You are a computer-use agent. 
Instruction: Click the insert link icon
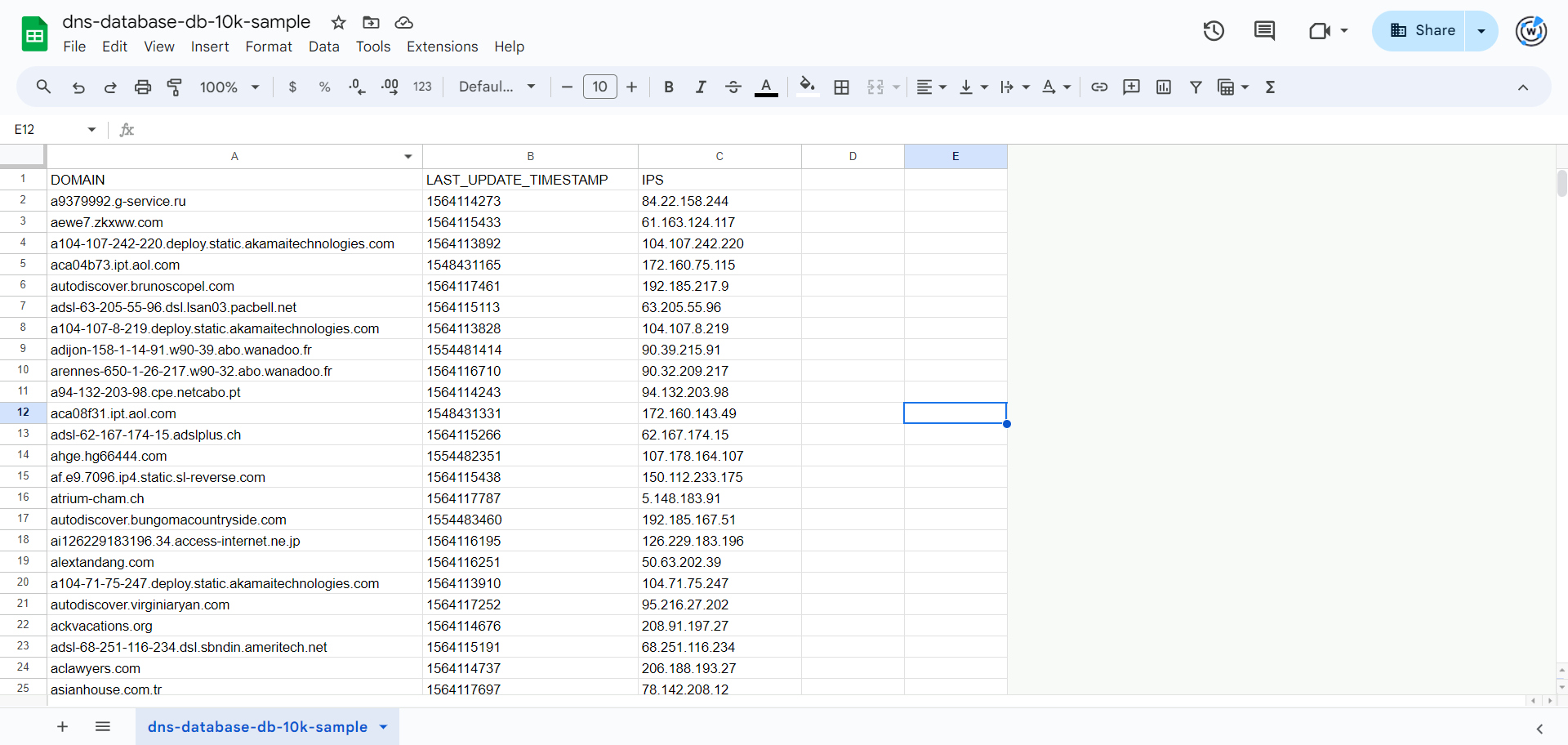[x=1099, y=87]
